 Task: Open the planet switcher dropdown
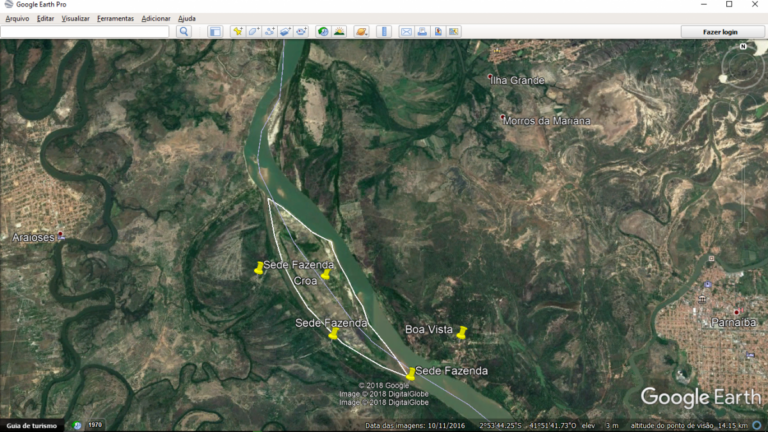[361, 32]
